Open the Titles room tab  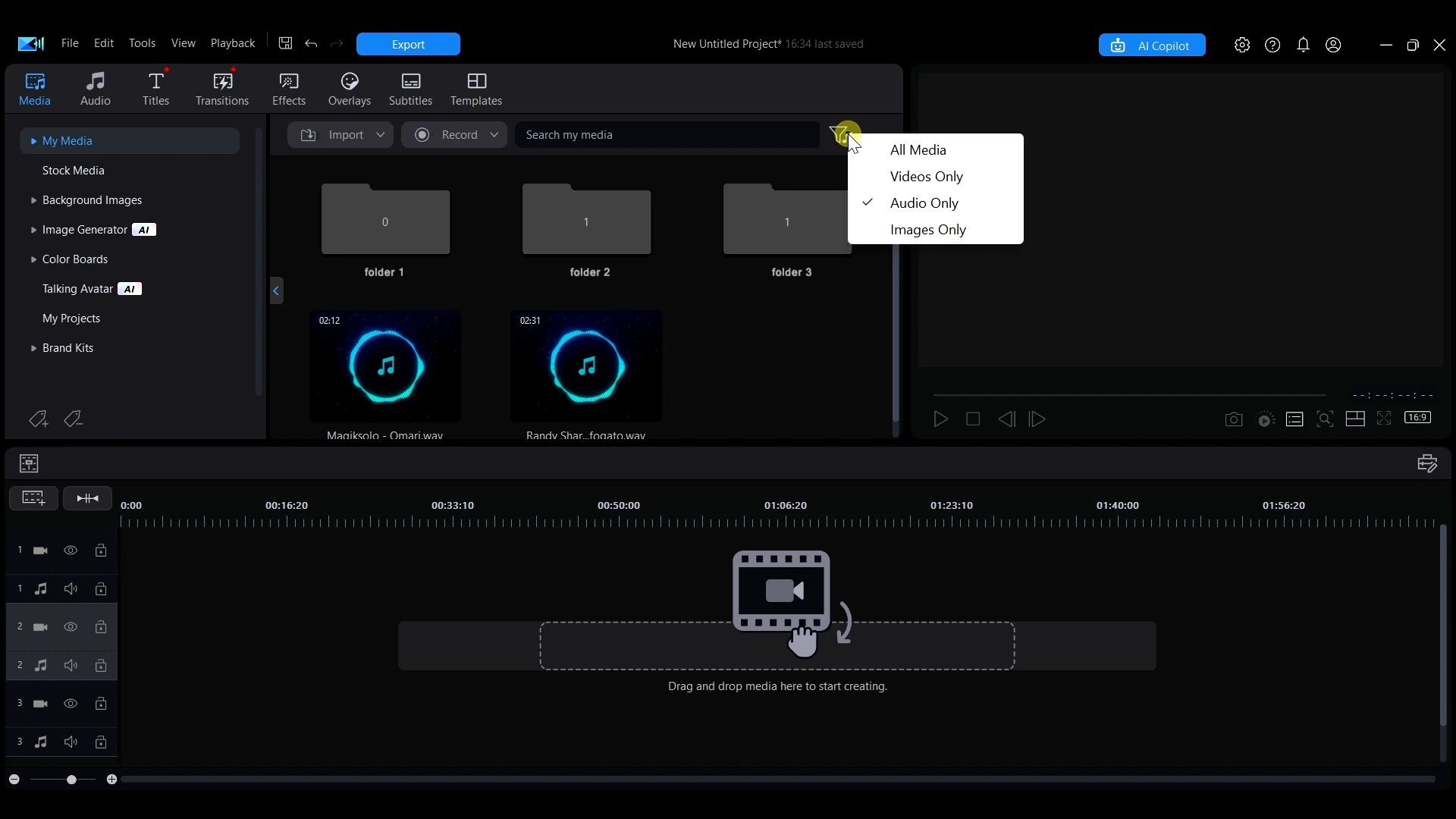[x=156, y=89]
